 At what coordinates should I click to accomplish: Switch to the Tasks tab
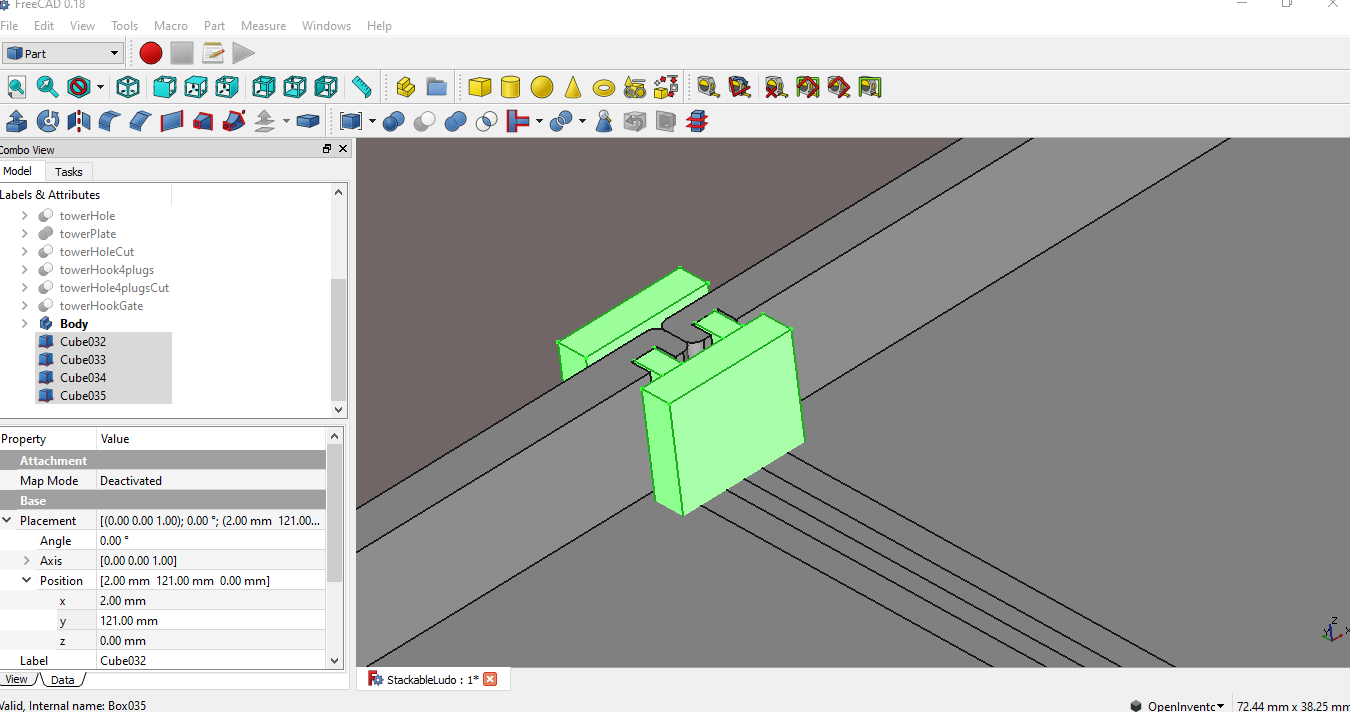pos(69,172)
